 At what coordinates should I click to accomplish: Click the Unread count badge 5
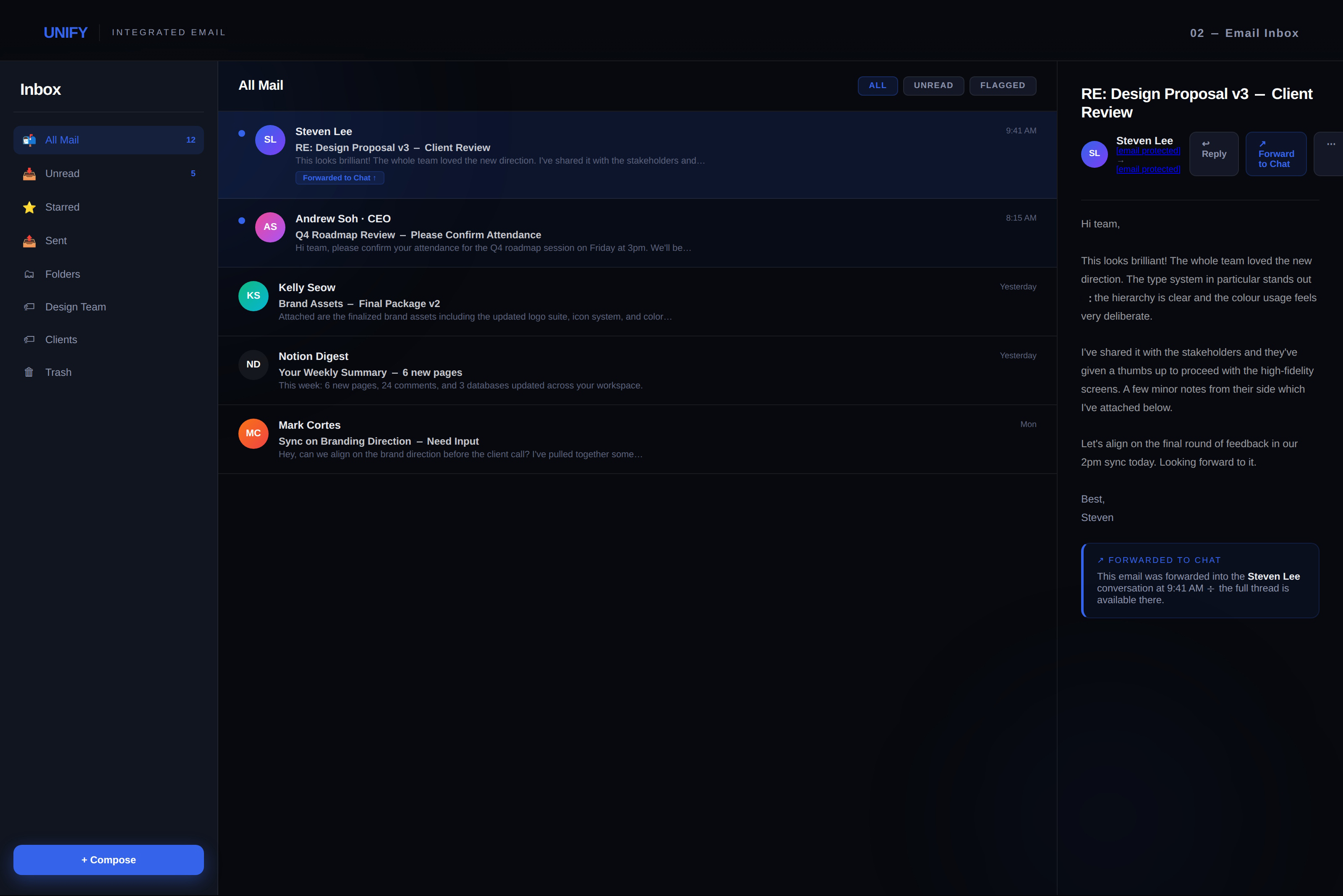coord(193,174)
